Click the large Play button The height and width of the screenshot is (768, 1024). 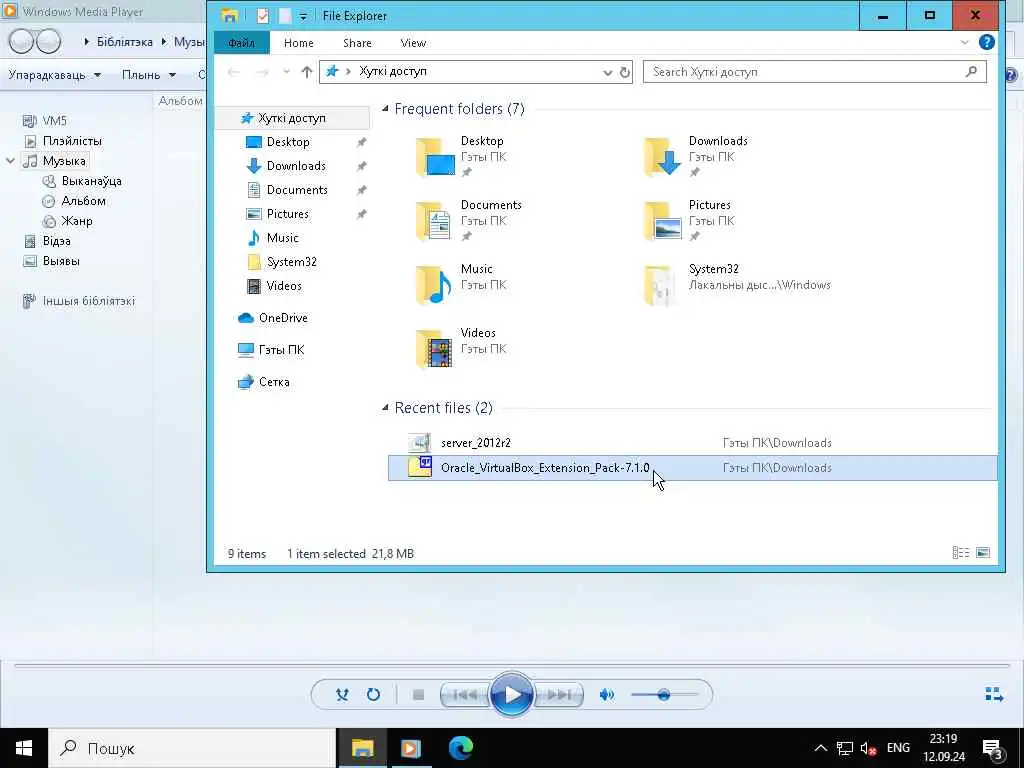(x=511, y=695)
